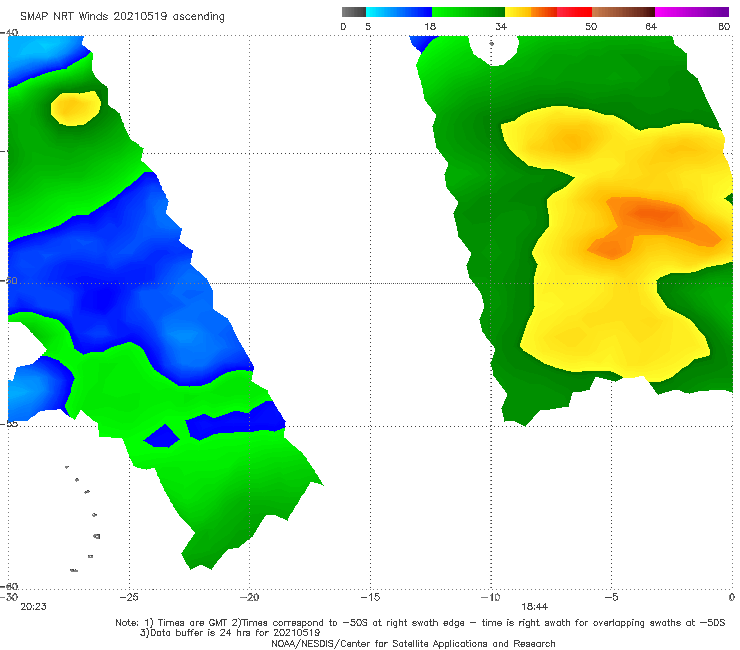The width and height of the screenshot is (740, 650).
Task: Click the small yellow oval wind patch at left
Action: pyautogui.click(x=76, y=109)
